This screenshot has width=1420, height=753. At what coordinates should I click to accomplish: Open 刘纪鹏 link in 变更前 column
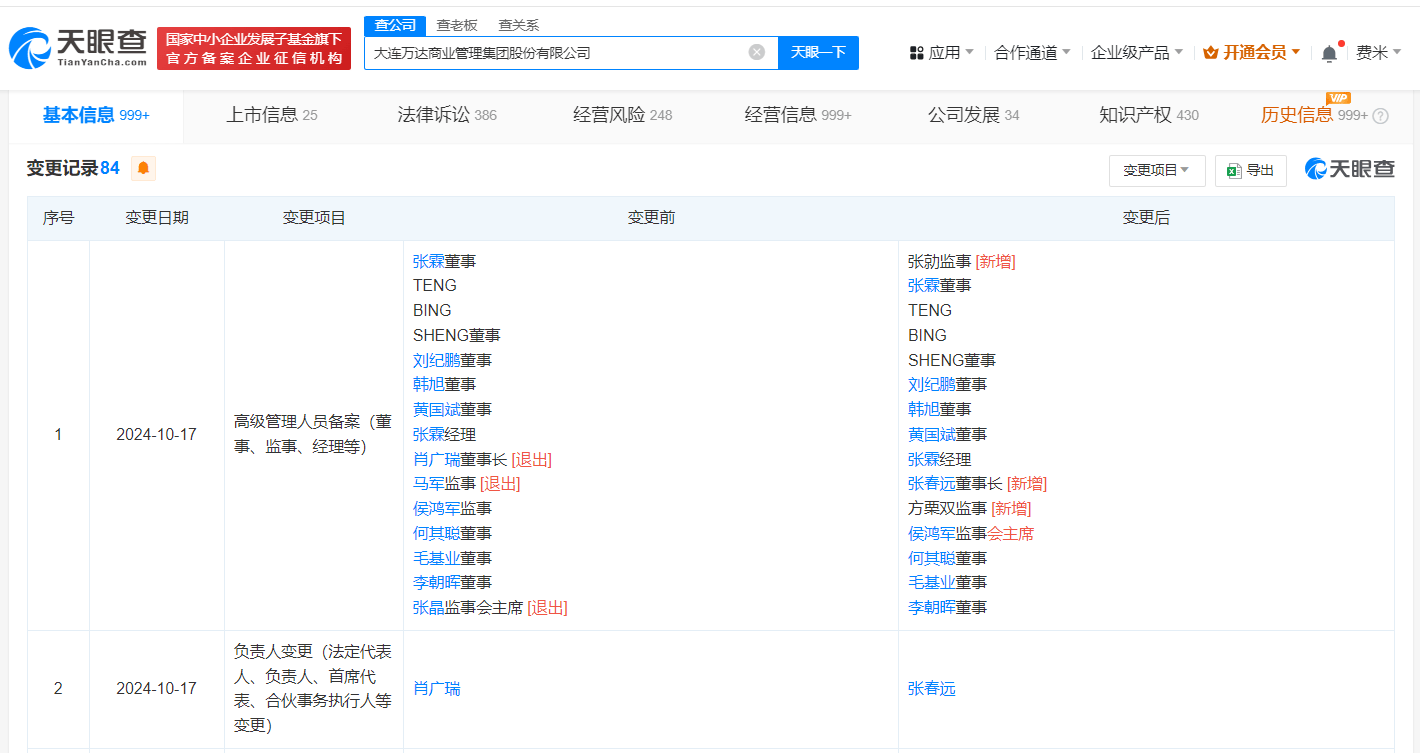click(436, 360)
